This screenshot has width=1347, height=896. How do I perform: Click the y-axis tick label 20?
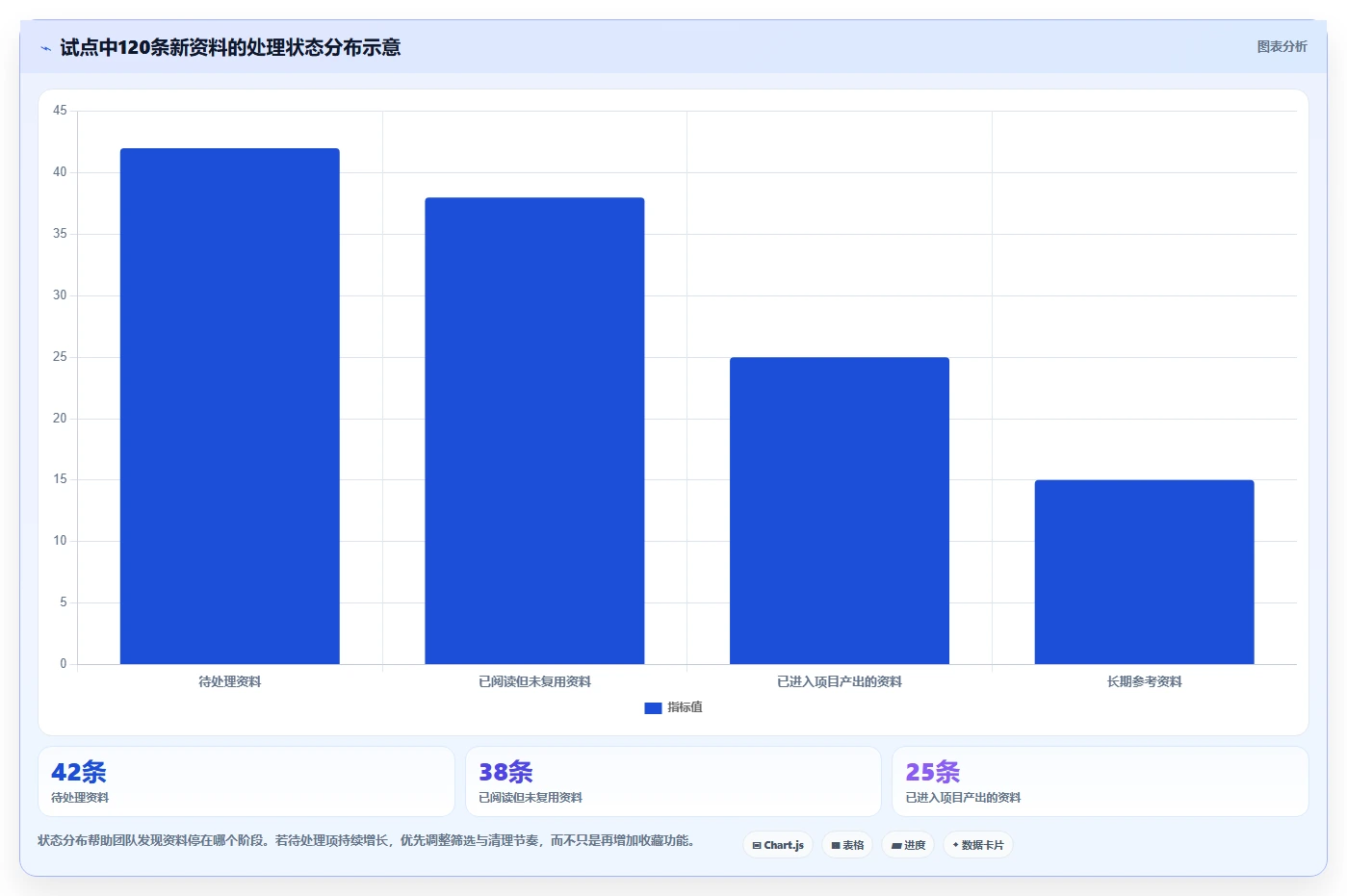pos(60,419)
